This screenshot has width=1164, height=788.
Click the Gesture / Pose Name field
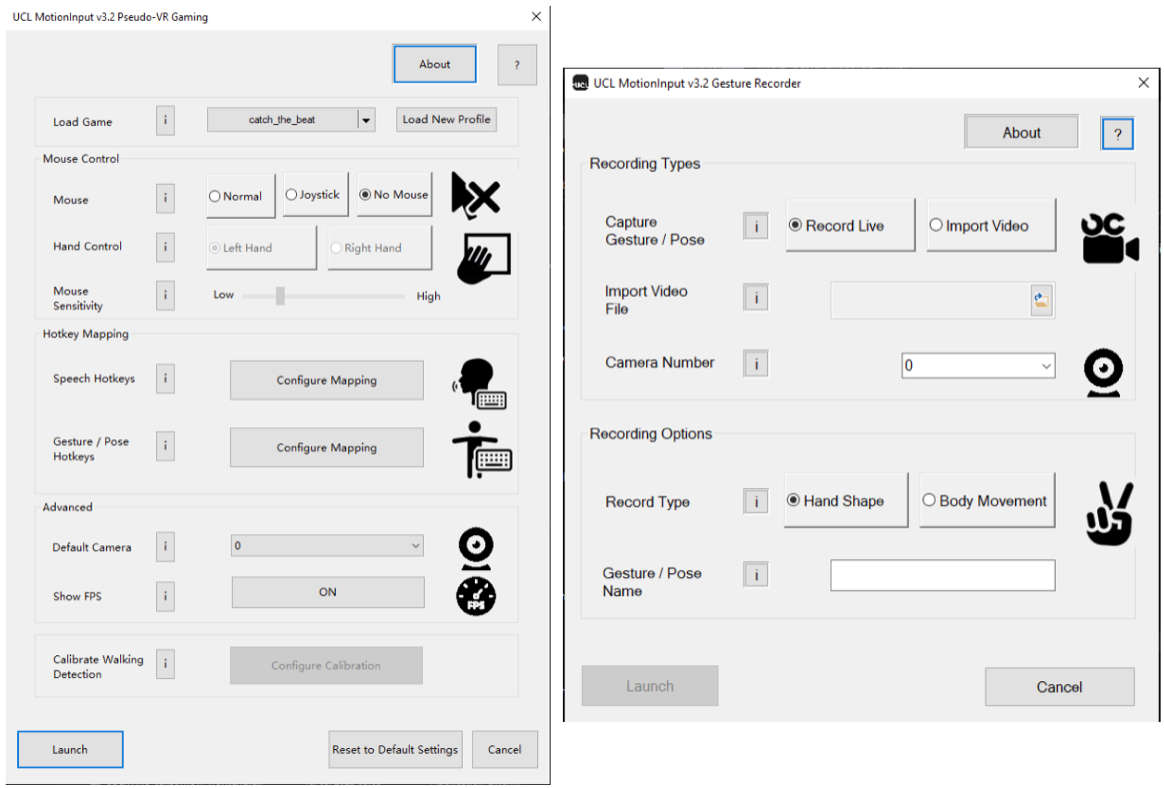point(942,575)
